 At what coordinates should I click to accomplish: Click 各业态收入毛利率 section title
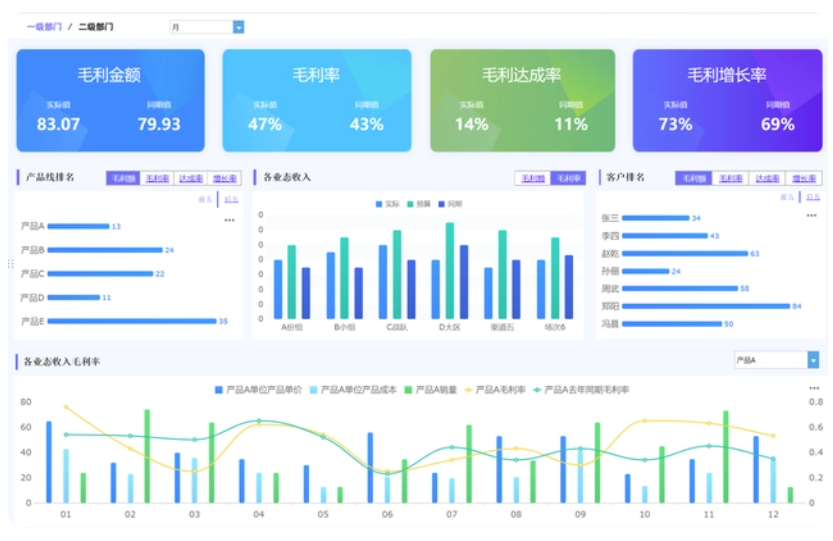[62, 361]
